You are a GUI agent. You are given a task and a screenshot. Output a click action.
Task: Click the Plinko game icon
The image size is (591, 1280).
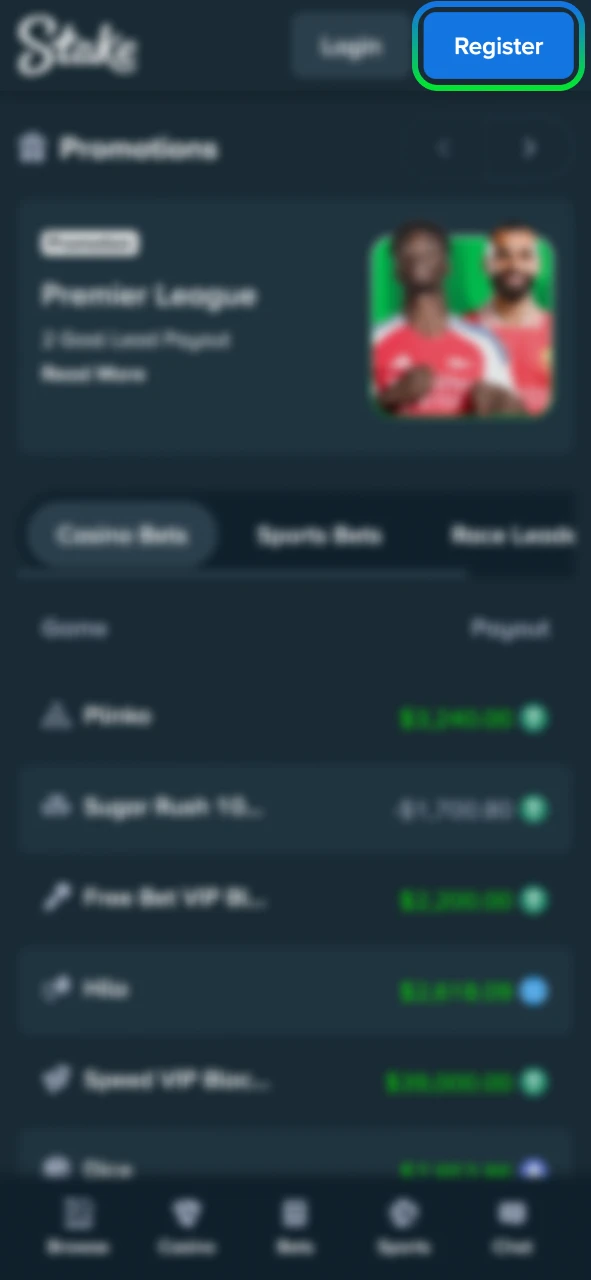pos(55,715)
